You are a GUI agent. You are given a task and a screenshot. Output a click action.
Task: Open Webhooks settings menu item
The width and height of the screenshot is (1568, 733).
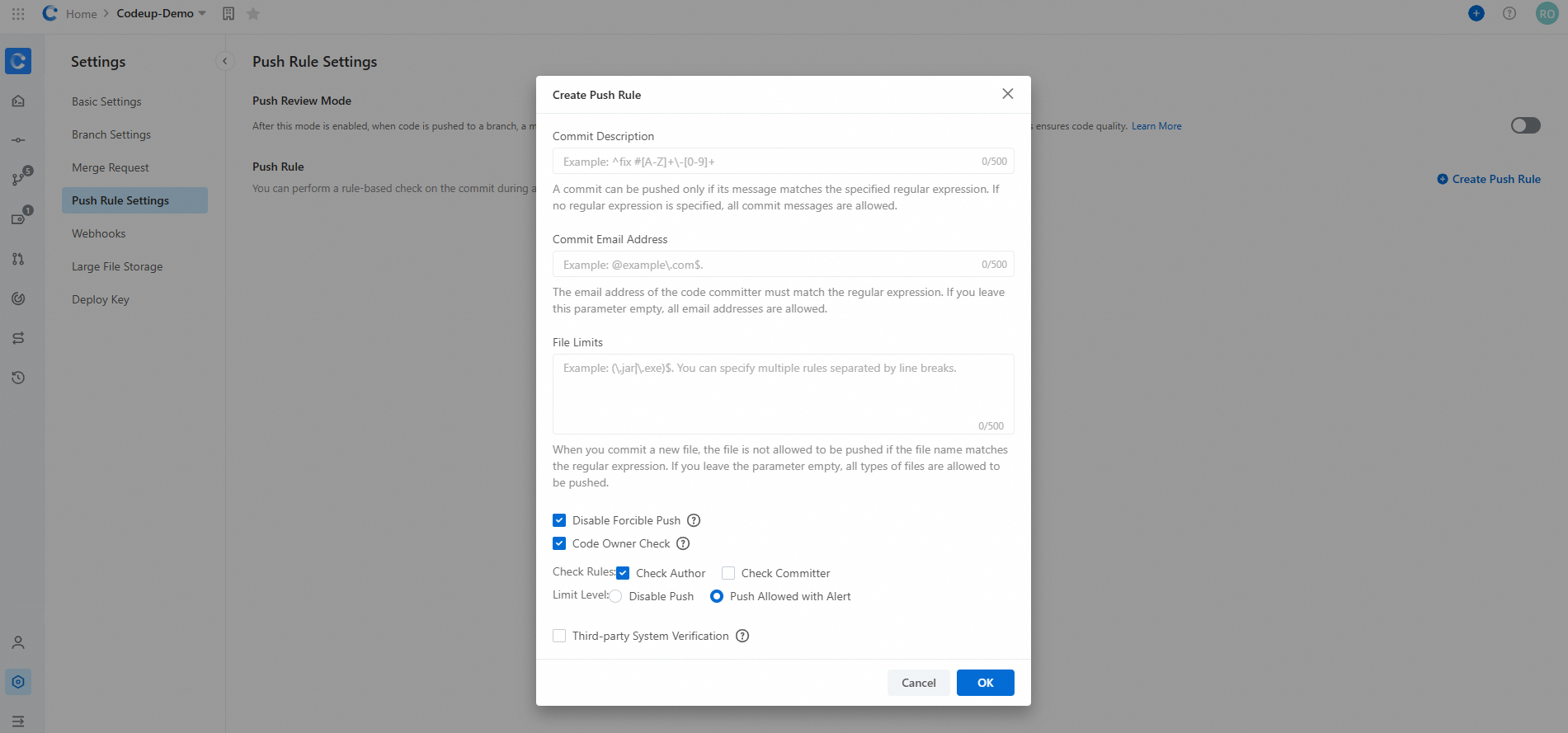[x=99, y=233]
